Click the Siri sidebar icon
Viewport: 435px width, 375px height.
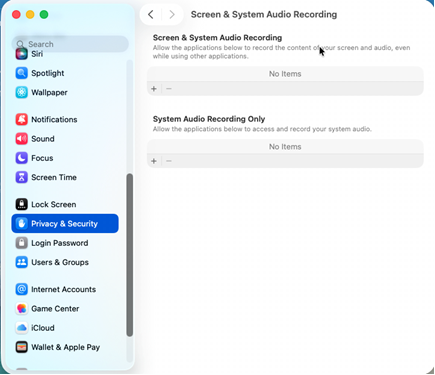tap(22, 54)
